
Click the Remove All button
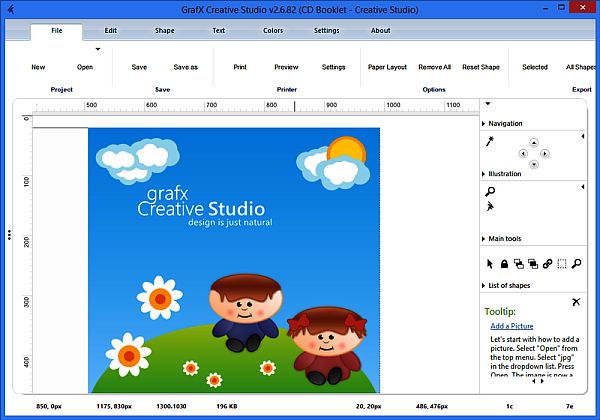click(435, 67)
